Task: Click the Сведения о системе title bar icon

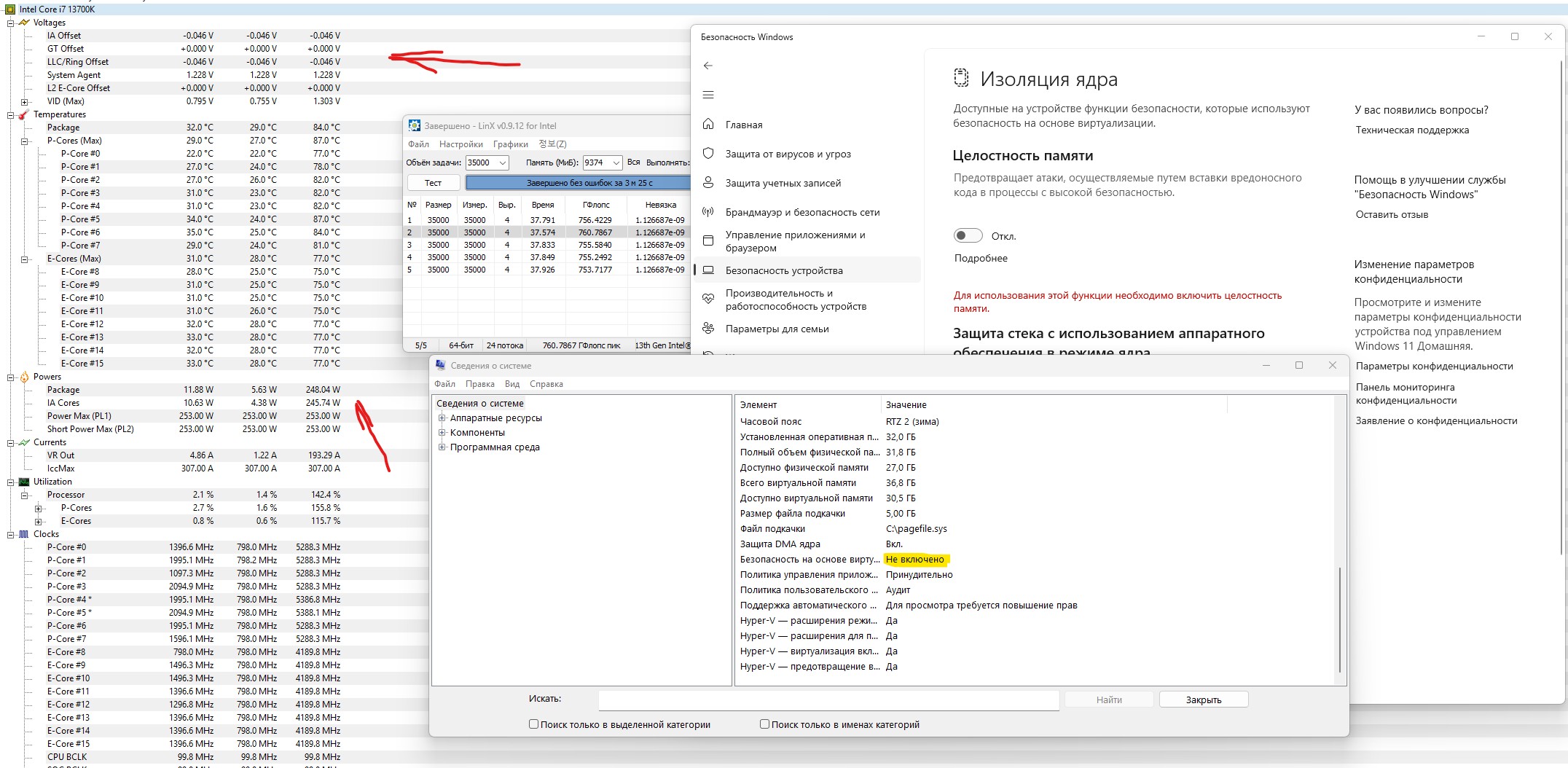Action: (440, 365)
